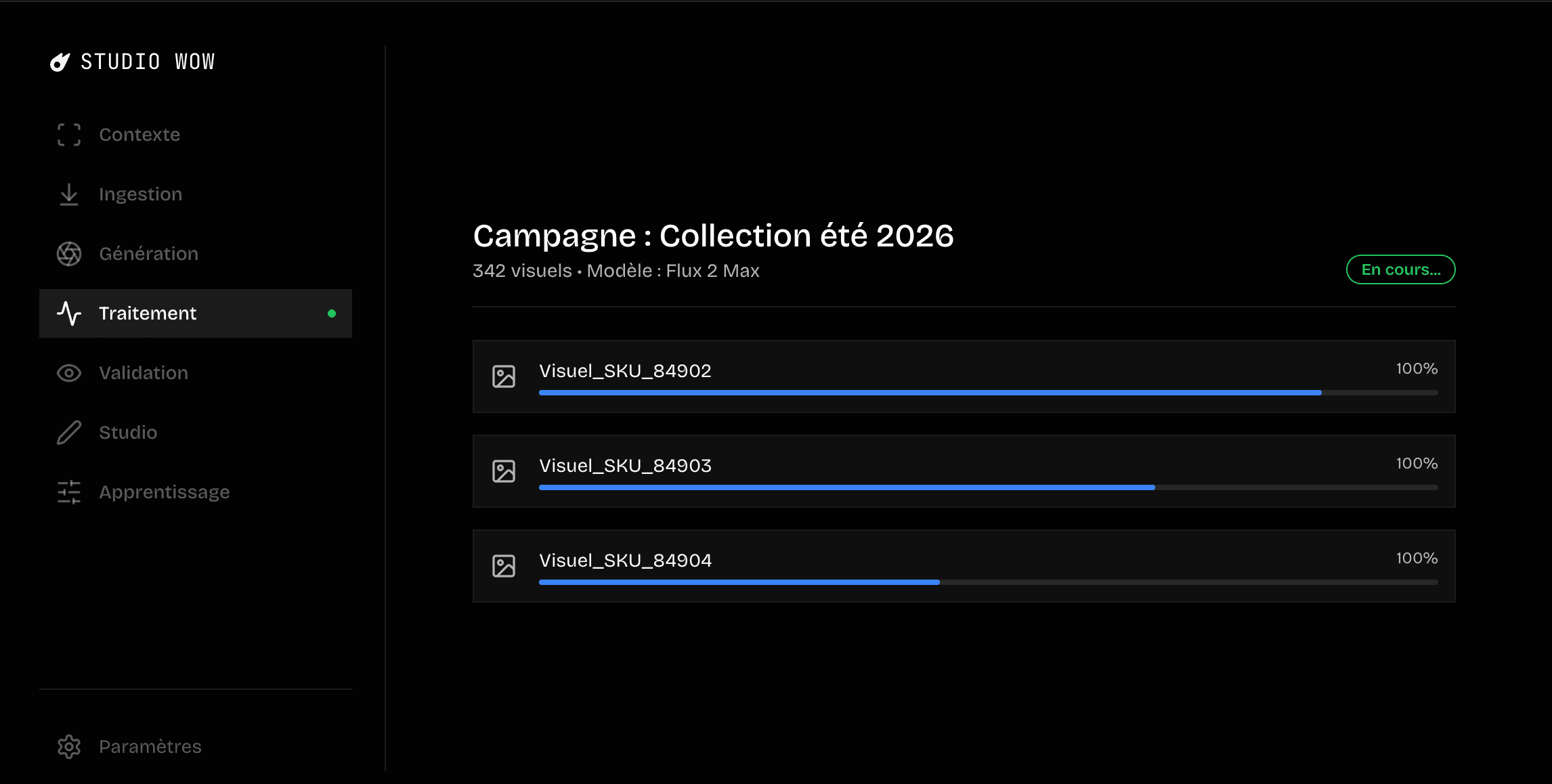Select the Visuel_SKU_84903 file name
Screen dimensions: 1552x784
625,466
